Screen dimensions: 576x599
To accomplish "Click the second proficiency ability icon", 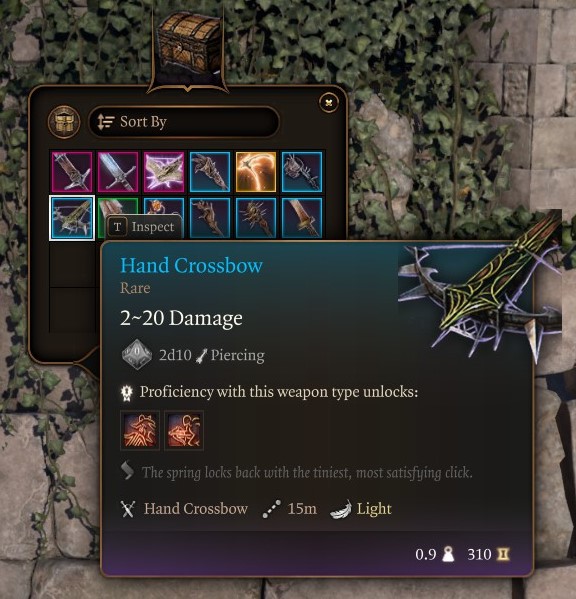I will pyautogui.click(x=184, y=431).
